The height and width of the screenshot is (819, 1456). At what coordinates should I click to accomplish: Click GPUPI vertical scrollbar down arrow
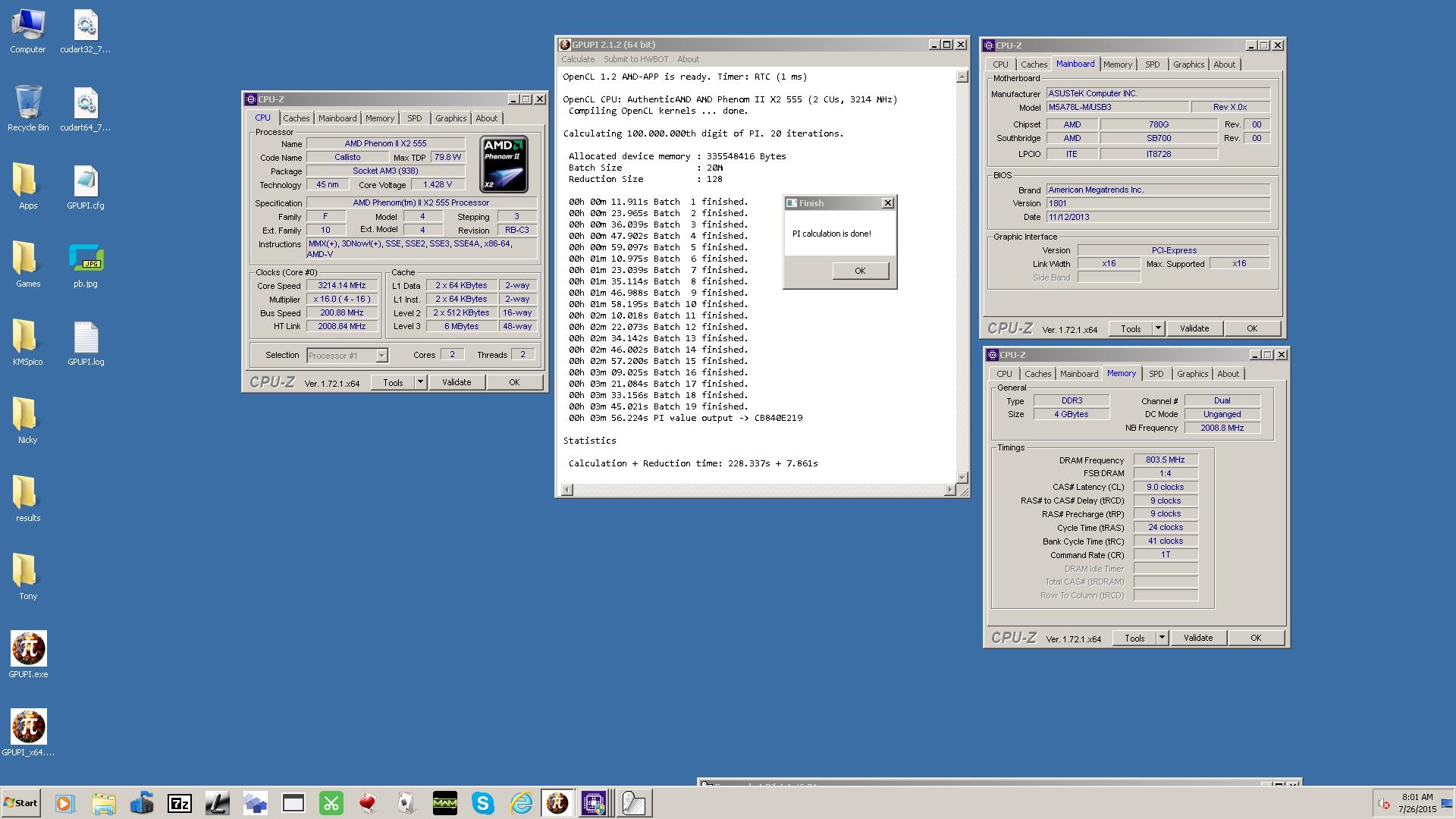pyautogui.click(x=962, y=477)
